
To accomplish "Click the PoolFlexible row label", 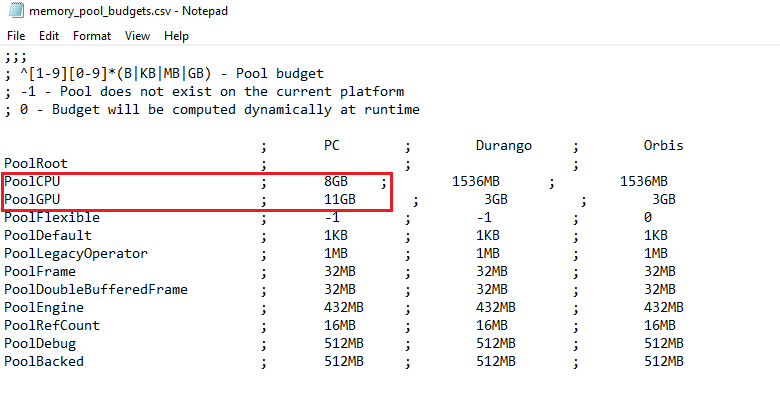I will coord(52,217).
